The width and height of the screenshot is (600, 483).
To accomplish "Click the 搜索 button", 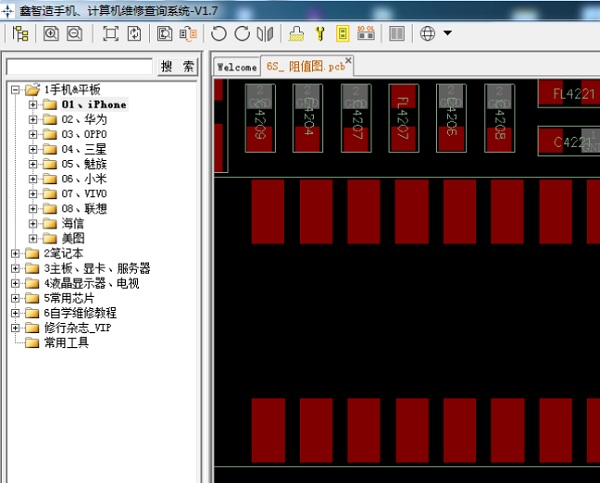I will pyautogui.click(x=178, y=67).
